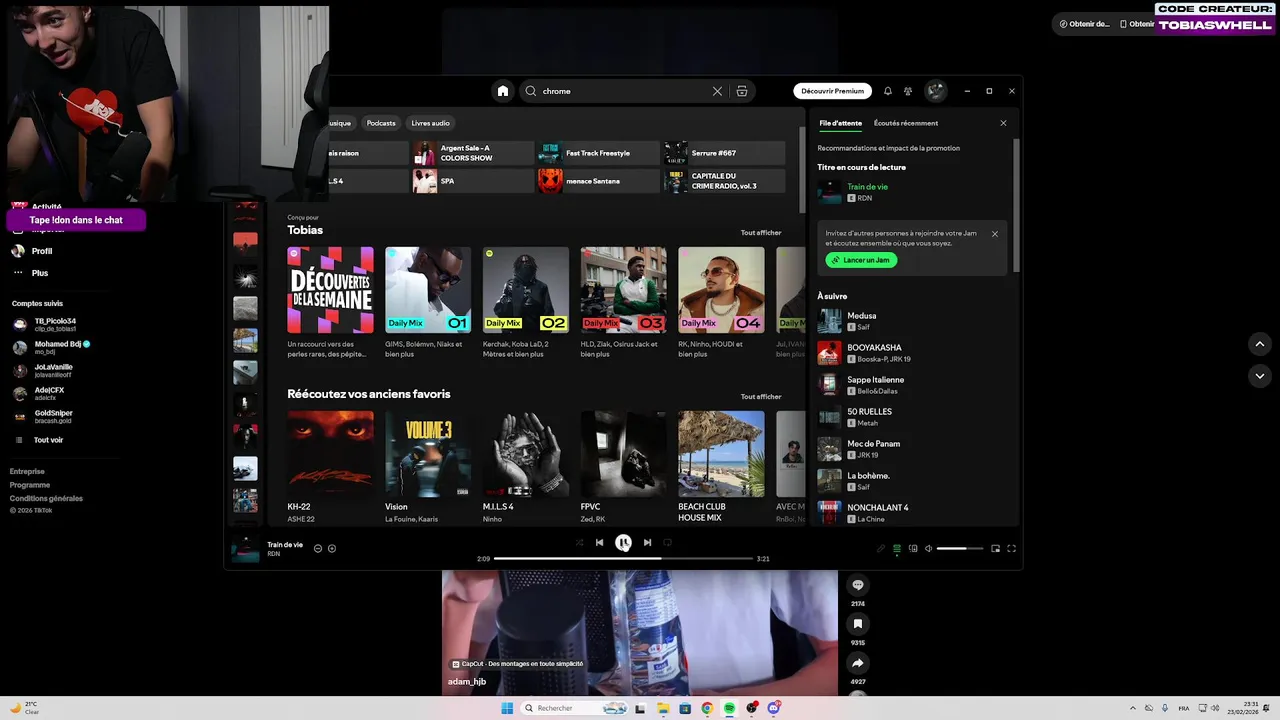Viewport: 1280px width, 720px height.
Task: Pause the current track
Action: point(623,543)
